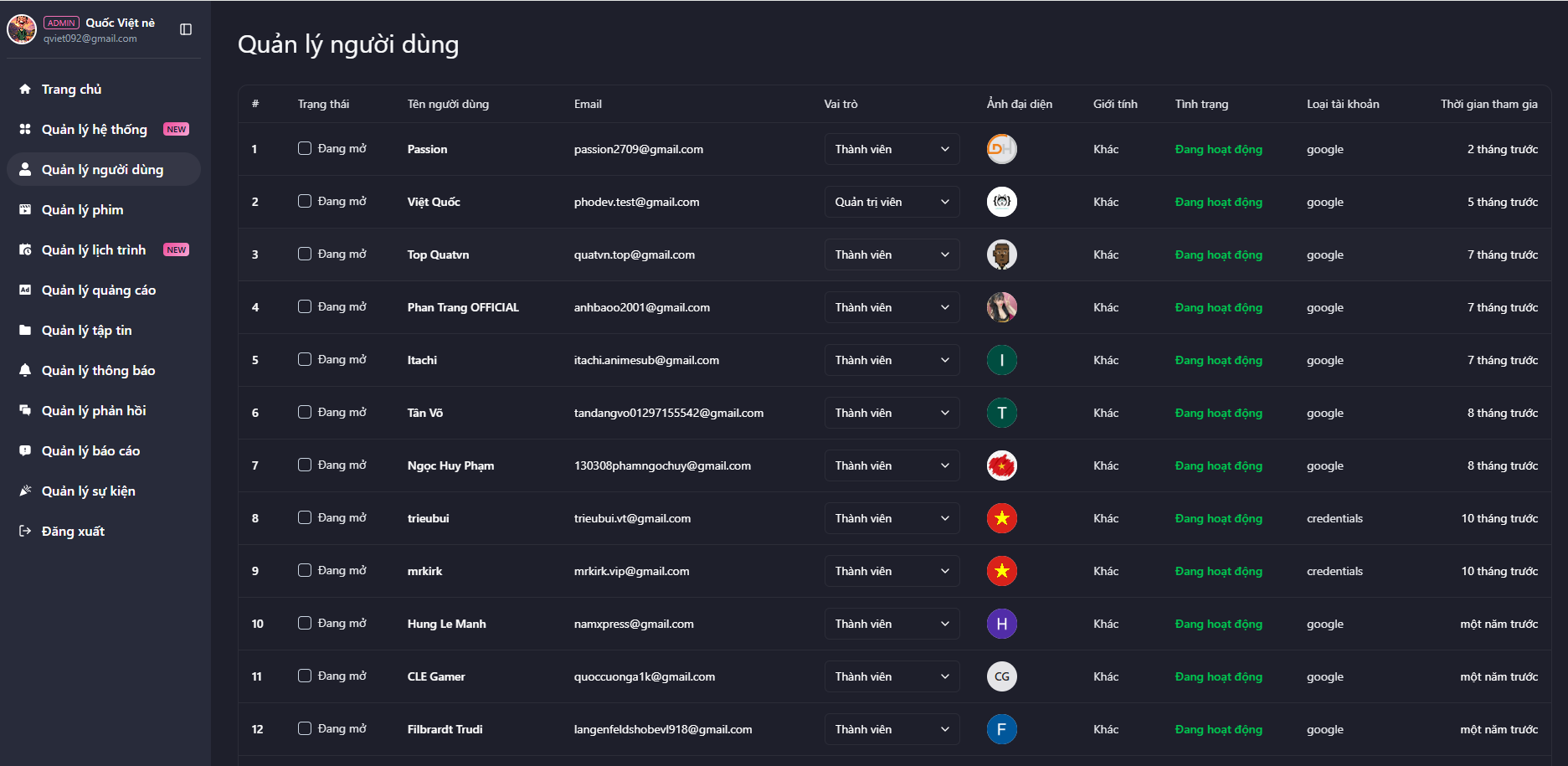Click the Đăng xuất logout icon
Viewport: 1568px width, 766px height.
[25, 531]
